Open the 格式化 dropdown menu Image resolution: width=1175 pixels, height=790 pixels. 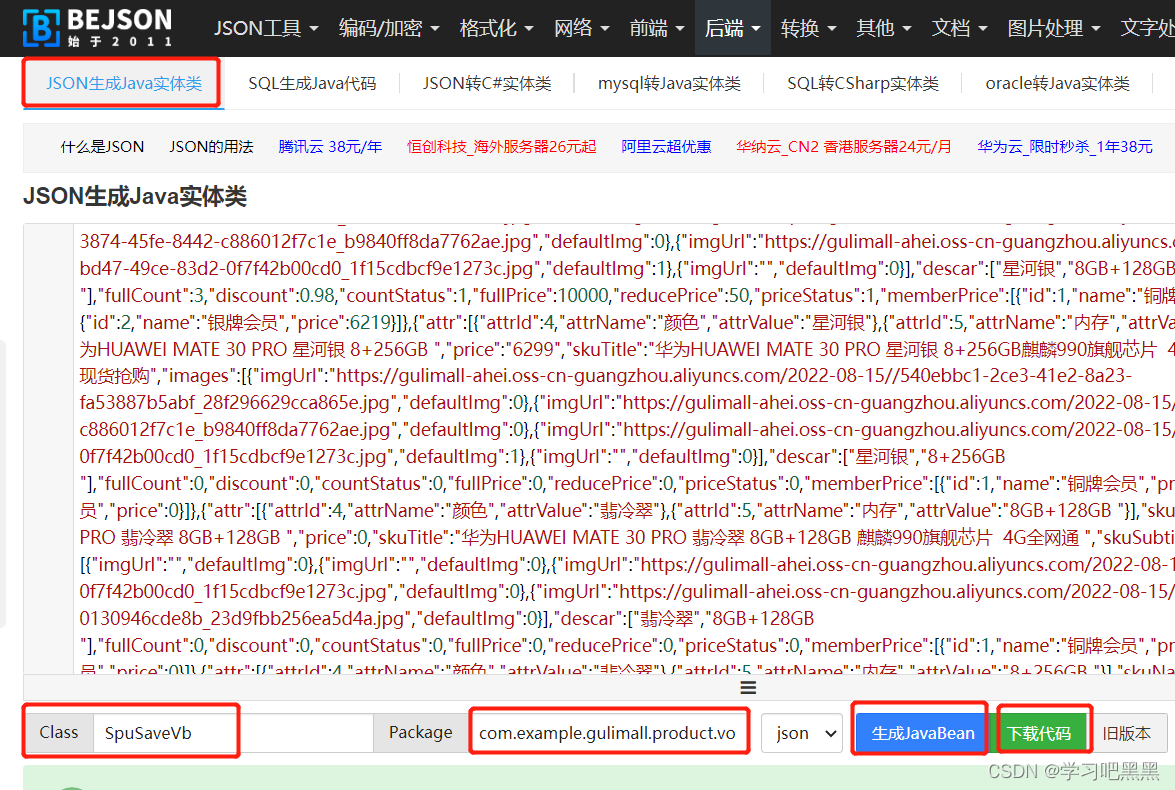pos(496,28)
